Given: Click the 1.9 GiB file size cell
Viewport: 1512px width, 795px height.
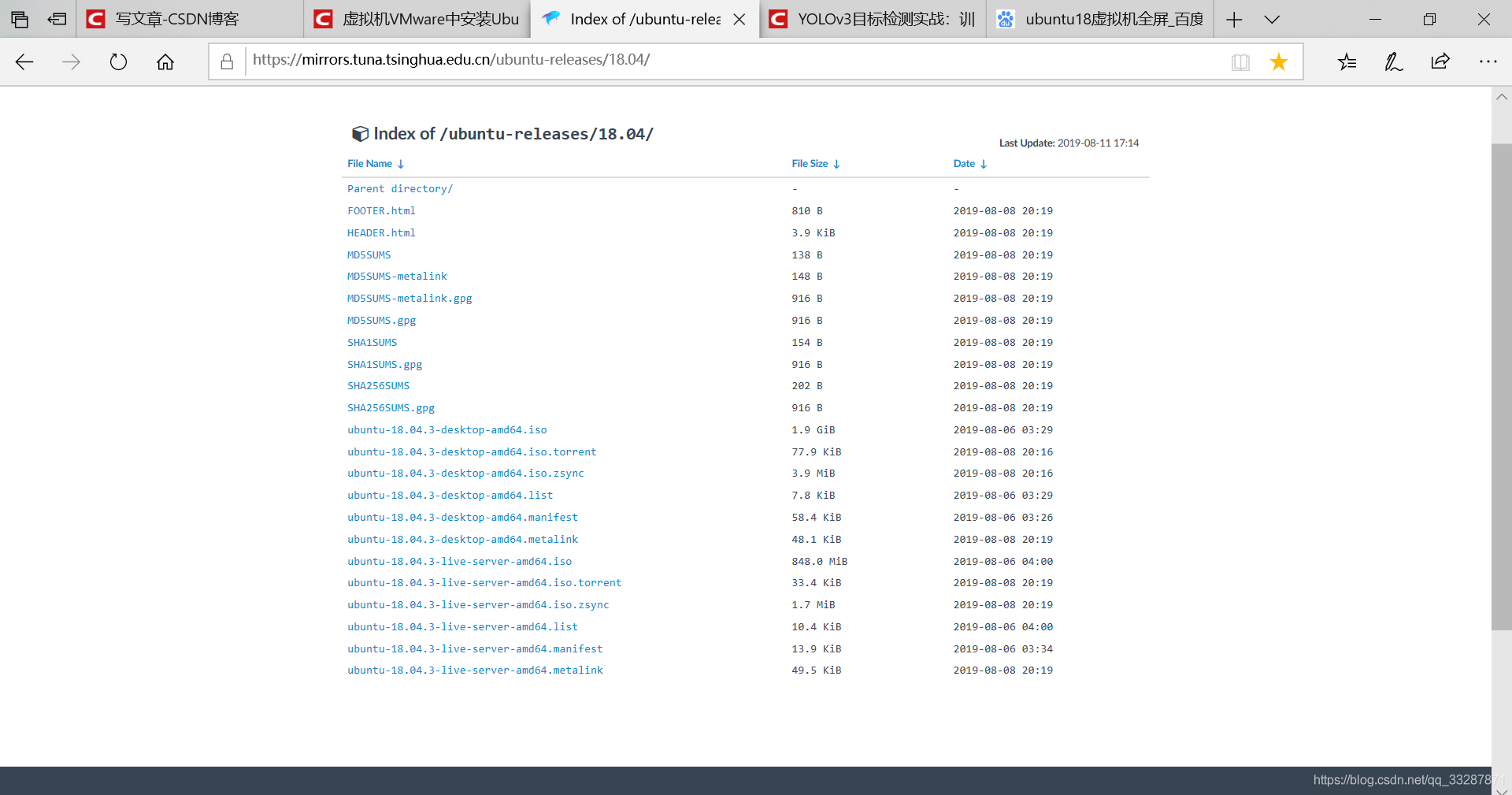Looking at the screenshot, I should coord(813,430).
